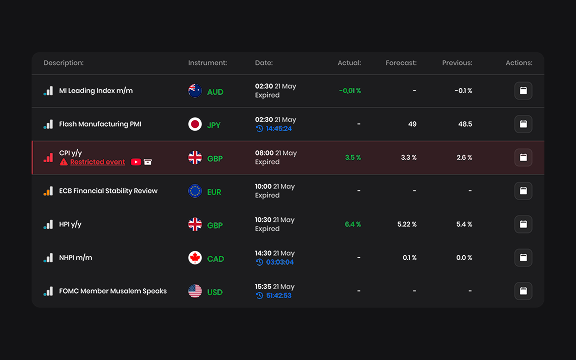Click calendar action button for FOMC Member Musalem Speaks

523,291
